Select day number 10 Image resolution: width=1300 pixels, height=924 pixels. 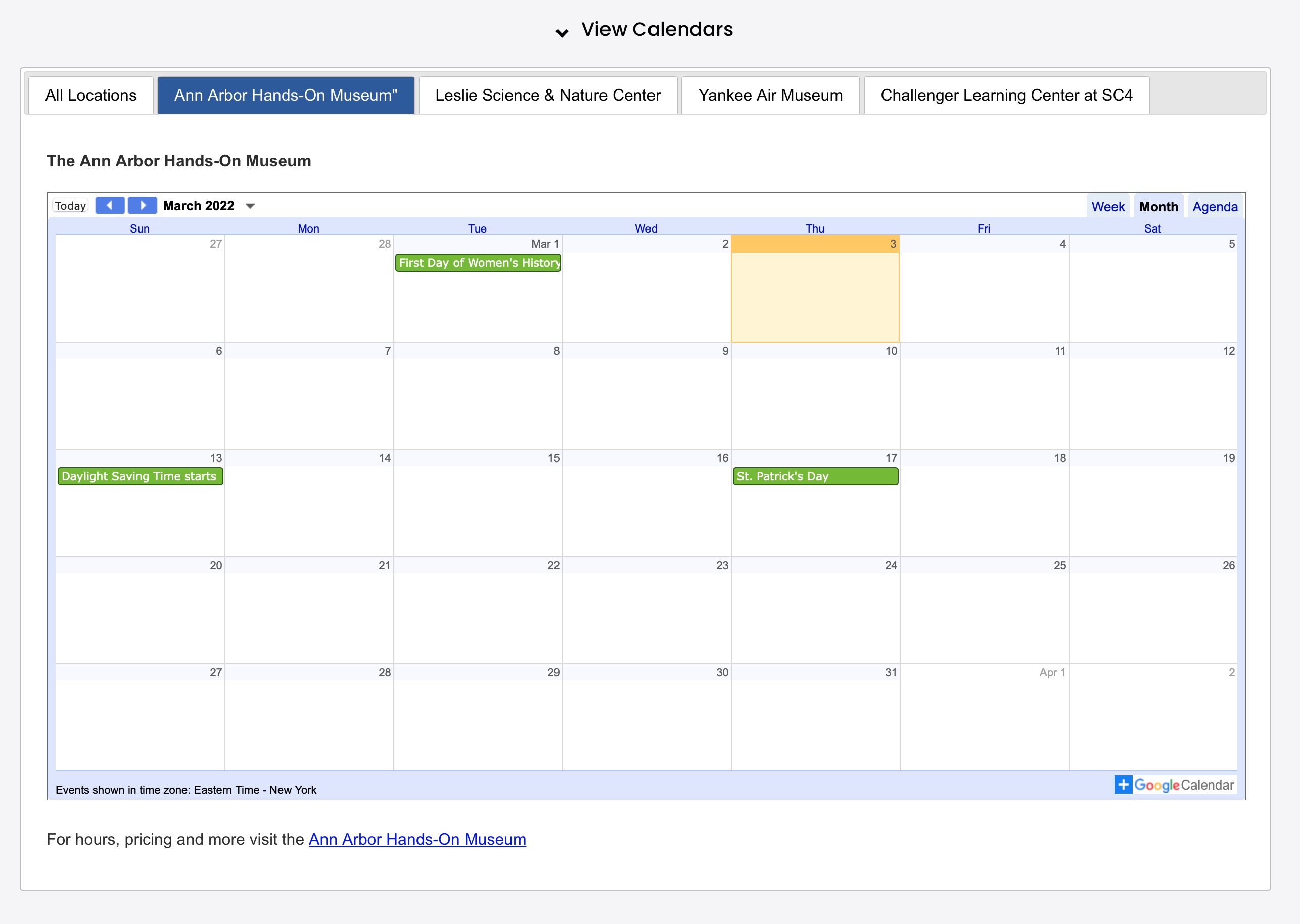coord(891,351)
